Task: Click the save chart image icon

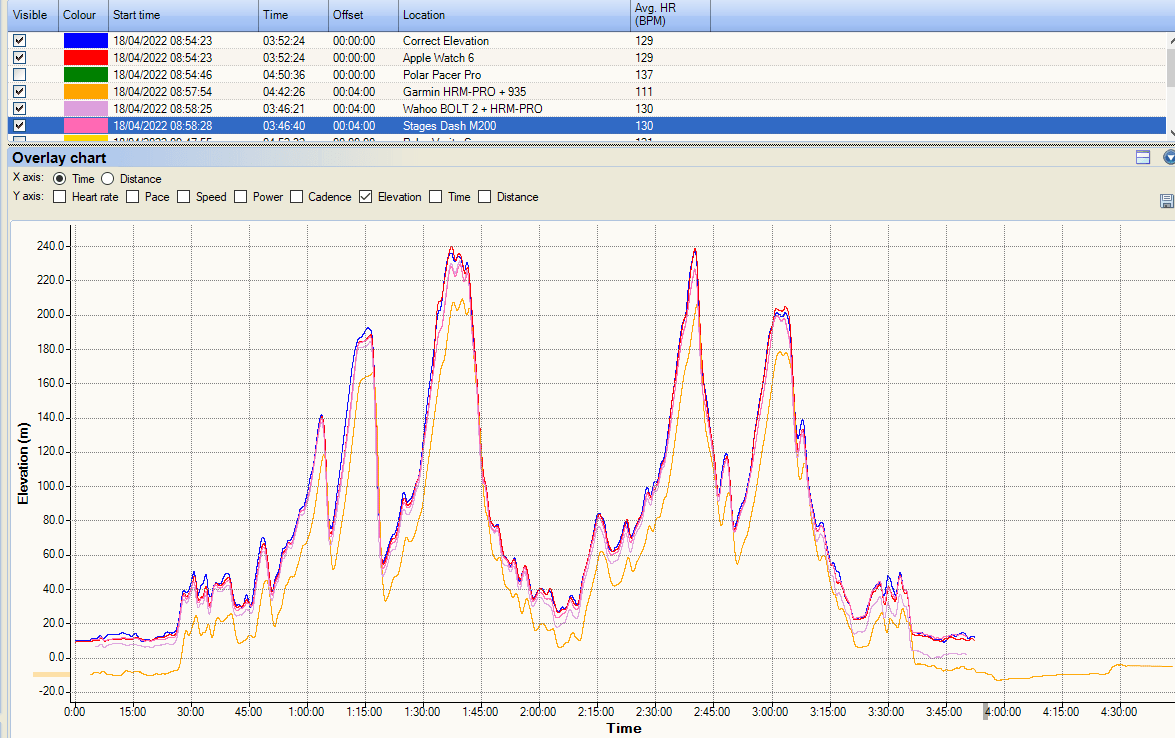Action: point(1166,201)
